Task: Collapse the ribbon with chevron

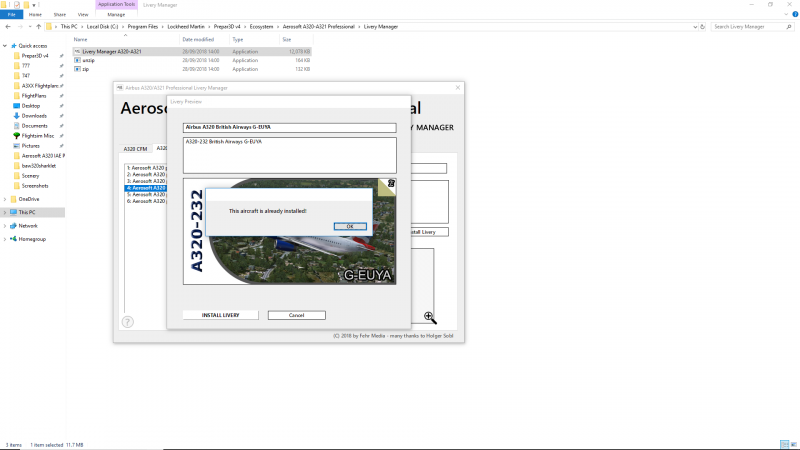Action: point(786,14)
